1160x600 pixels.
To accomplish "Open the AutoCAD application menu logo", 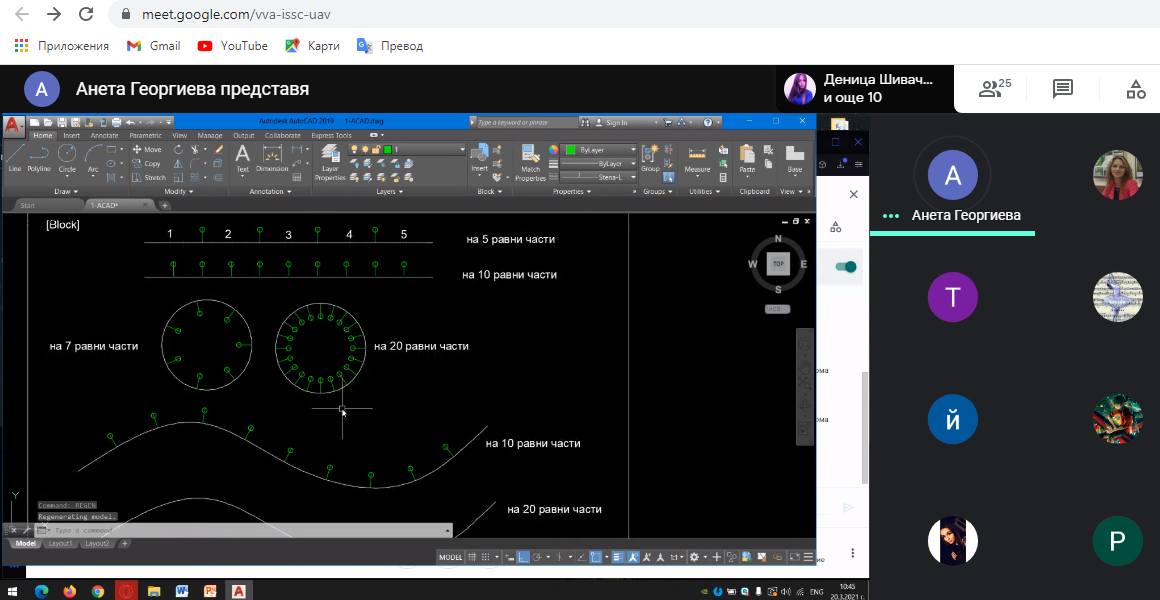I will (x=13, y=126).
